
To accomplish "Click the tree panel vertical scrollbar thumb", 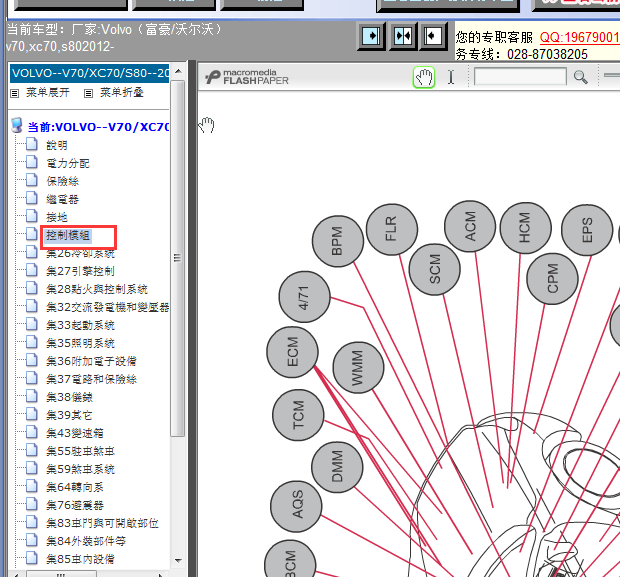I will coord(178,258).
